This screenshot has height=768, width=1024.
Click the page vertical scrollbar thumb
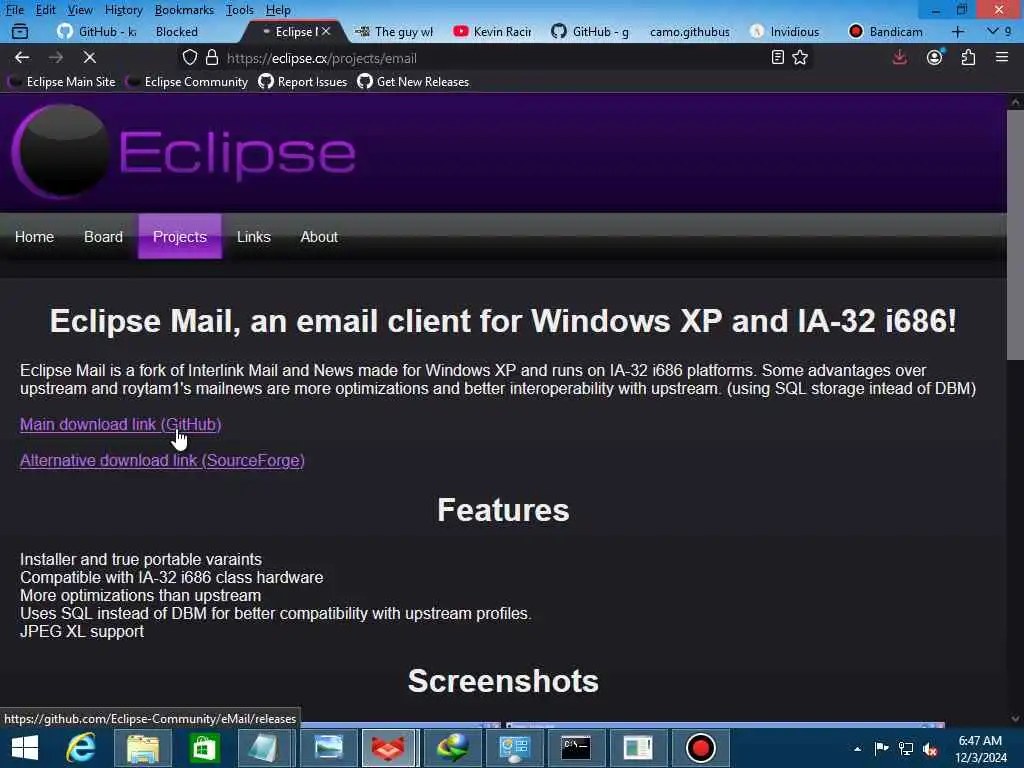point(1015,234)
